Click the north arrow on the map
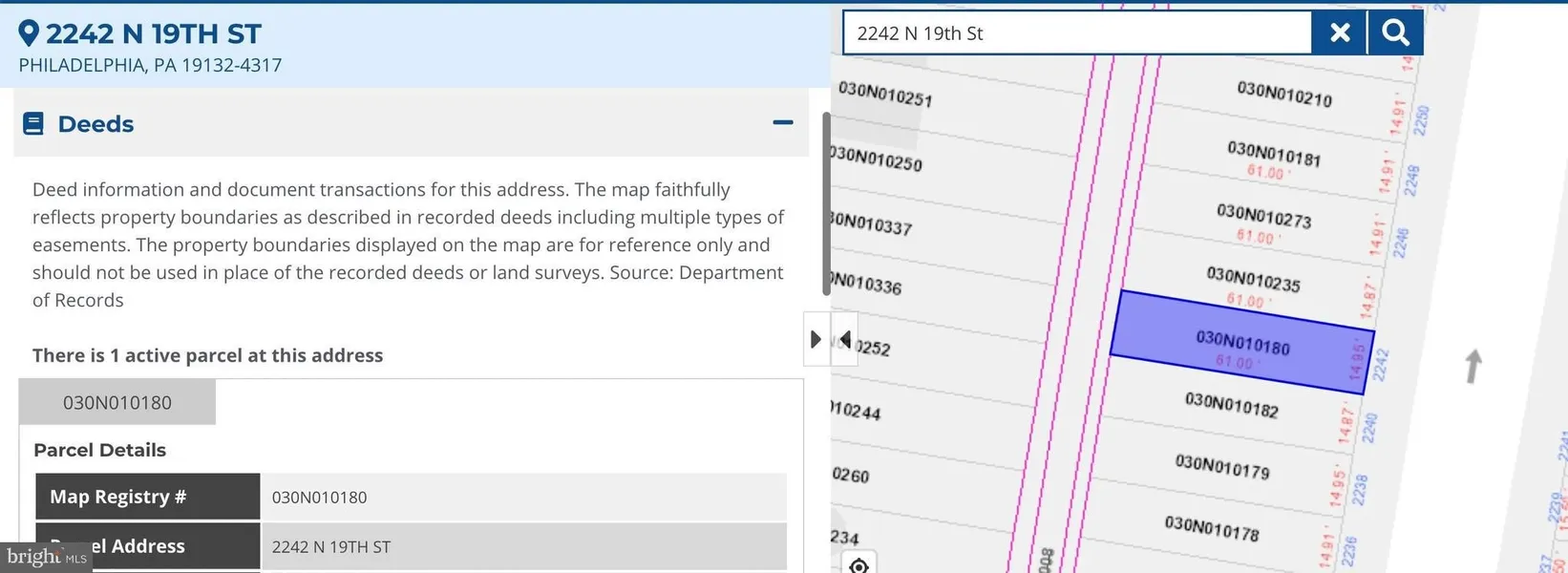1568x573 pixels. click(x=1473, y=366)
